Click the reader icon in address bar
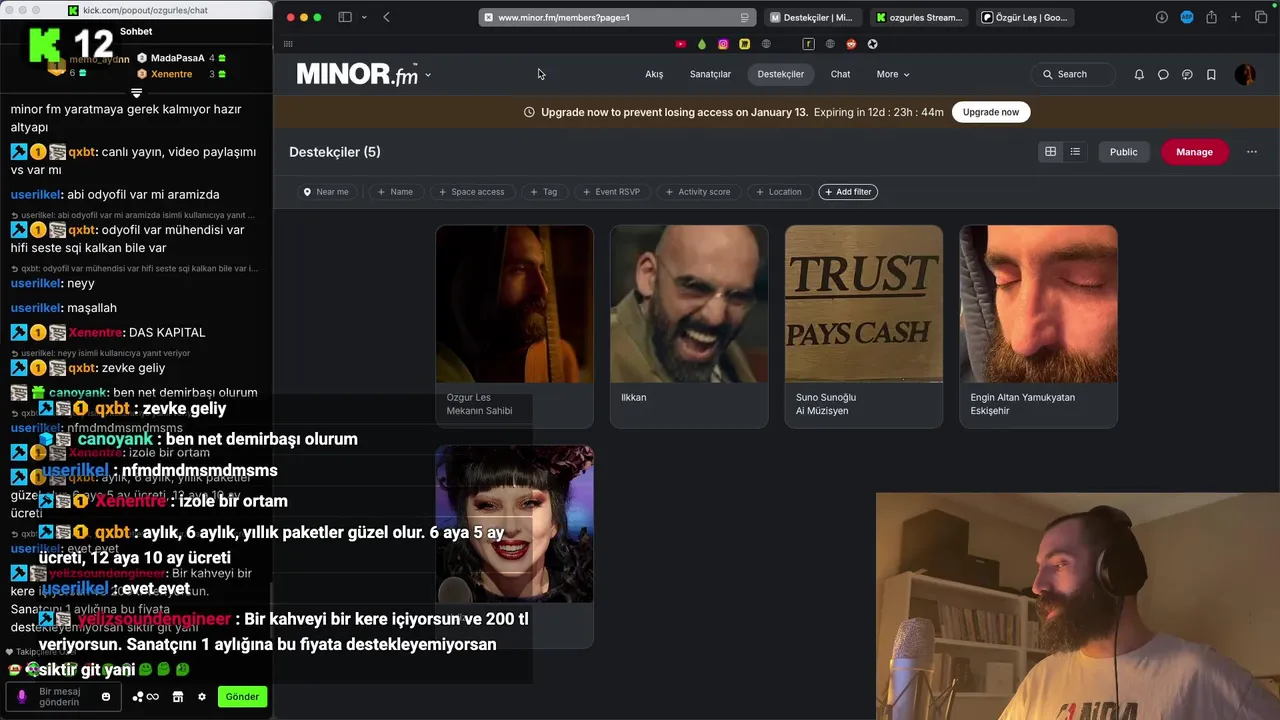Viewport: 1280px width, 720px height. 744,17
